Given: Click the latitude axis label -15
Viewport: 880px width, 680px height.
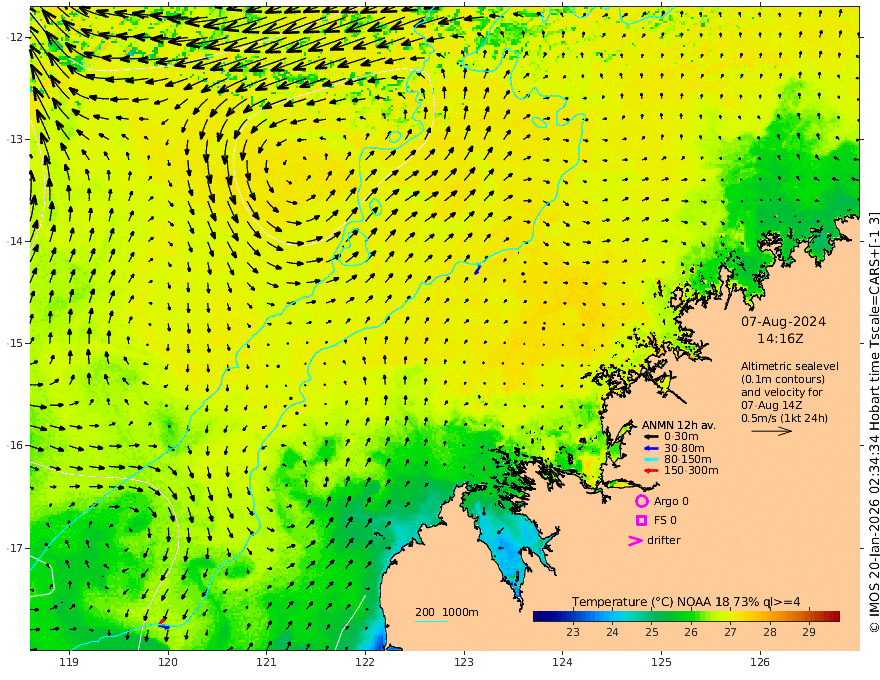Looking at the screenshot, I should (x=16, y=343).
